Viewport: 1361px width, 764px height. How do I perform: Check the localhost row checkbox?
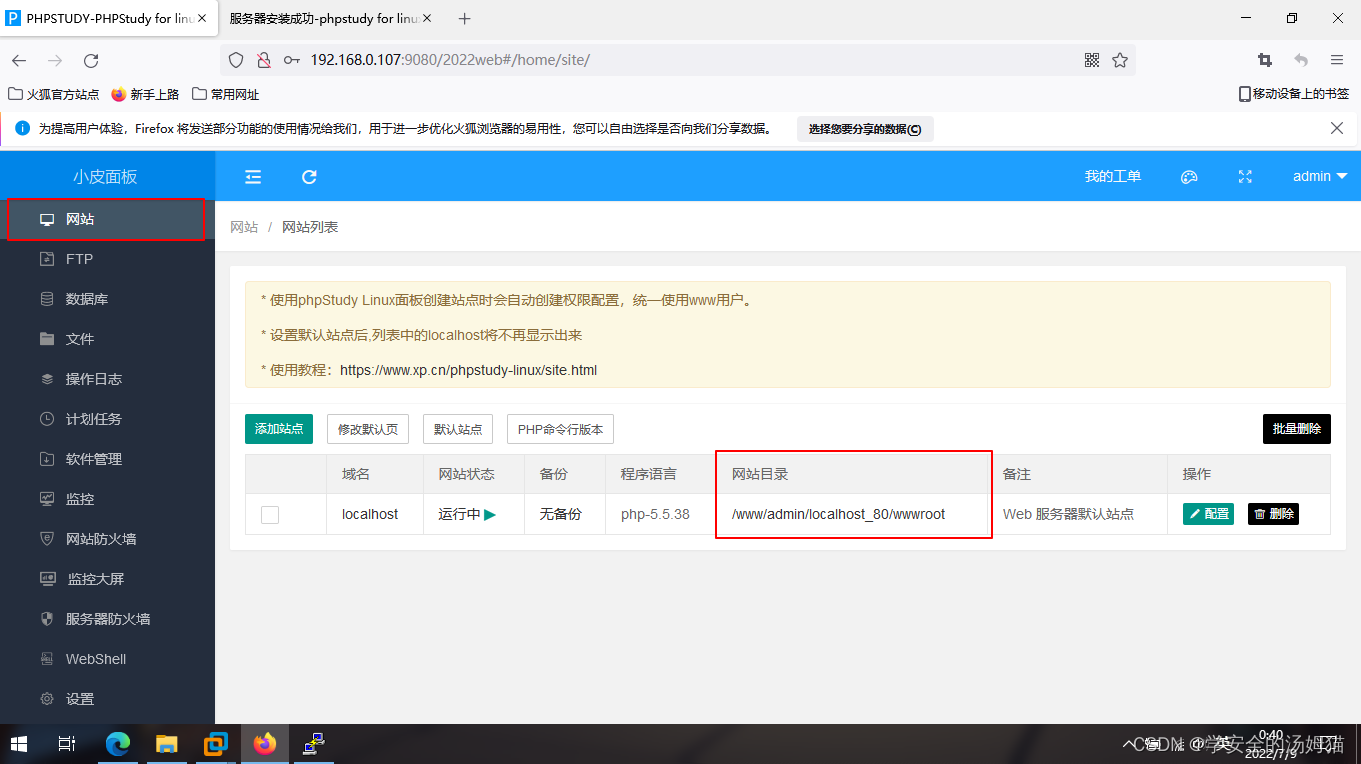[270, 515]
